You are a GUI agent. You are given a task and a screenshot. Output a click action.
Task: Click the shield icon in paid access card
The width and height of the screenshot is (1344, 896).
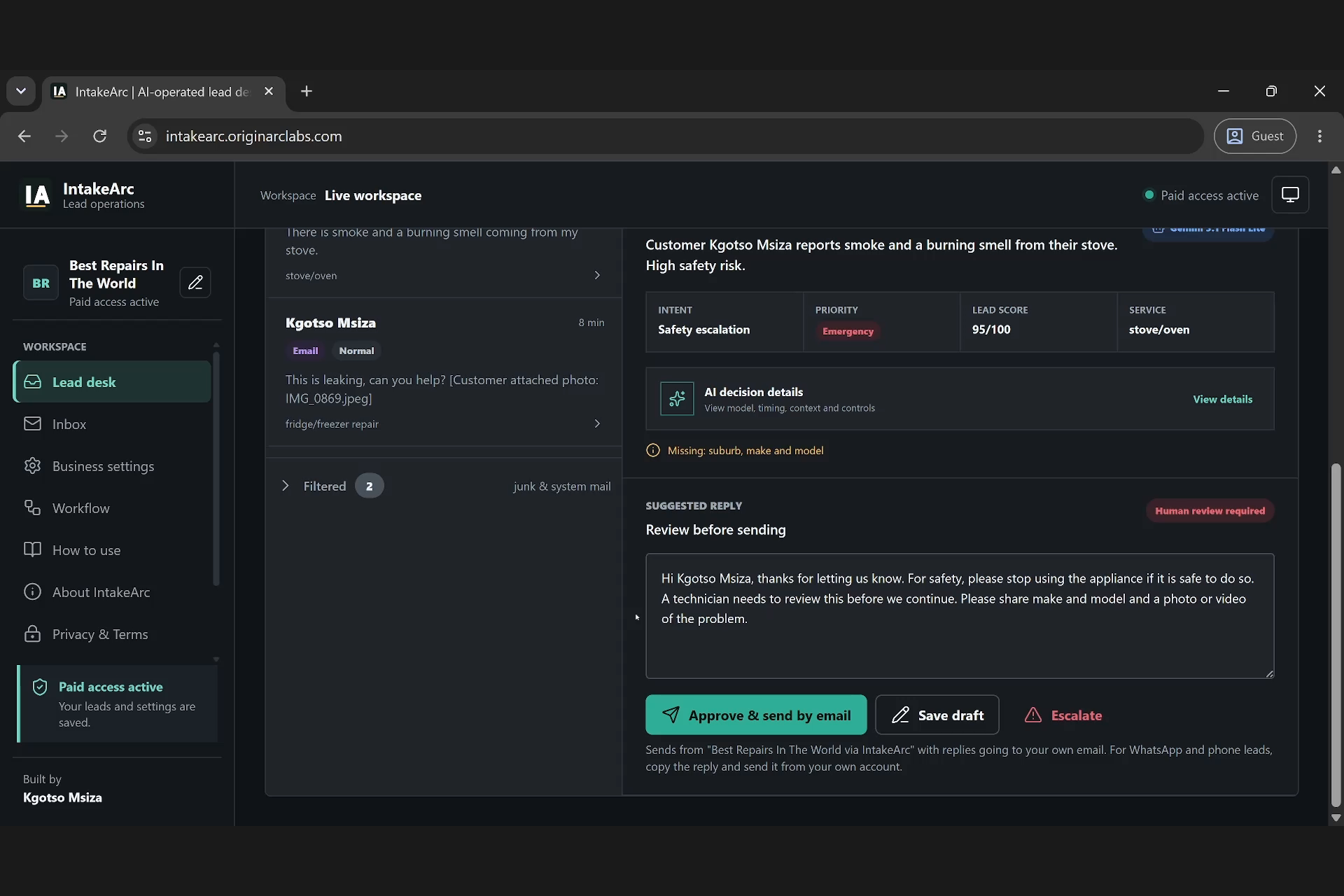coord(40,687)
